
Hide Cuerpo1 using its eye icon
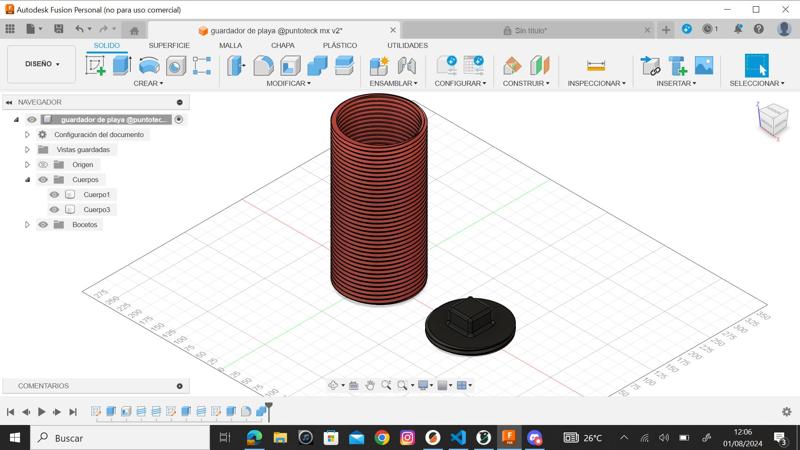55,195
